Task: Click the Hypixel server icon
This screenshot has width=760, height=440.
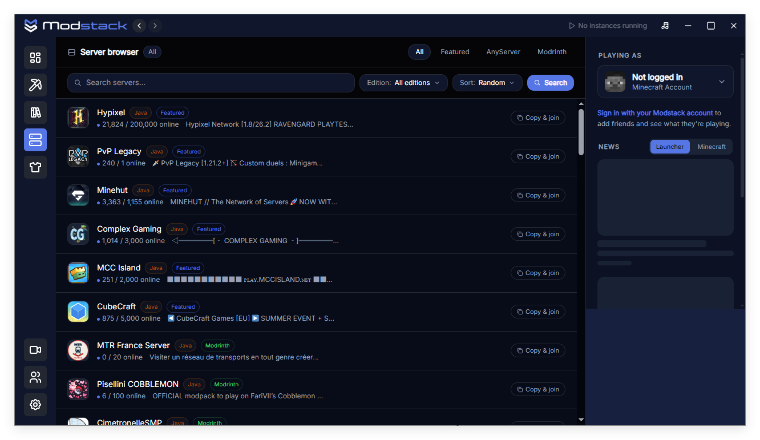Action: click(x=78, y=117)
